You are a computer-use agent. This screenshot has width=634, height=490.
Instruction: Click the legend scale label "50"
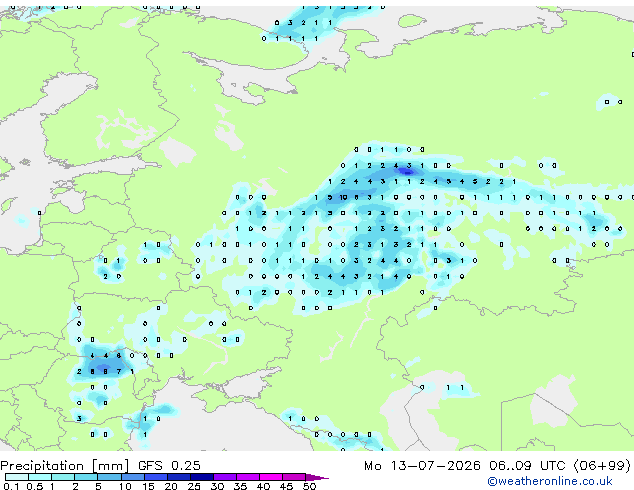(309, 486)
